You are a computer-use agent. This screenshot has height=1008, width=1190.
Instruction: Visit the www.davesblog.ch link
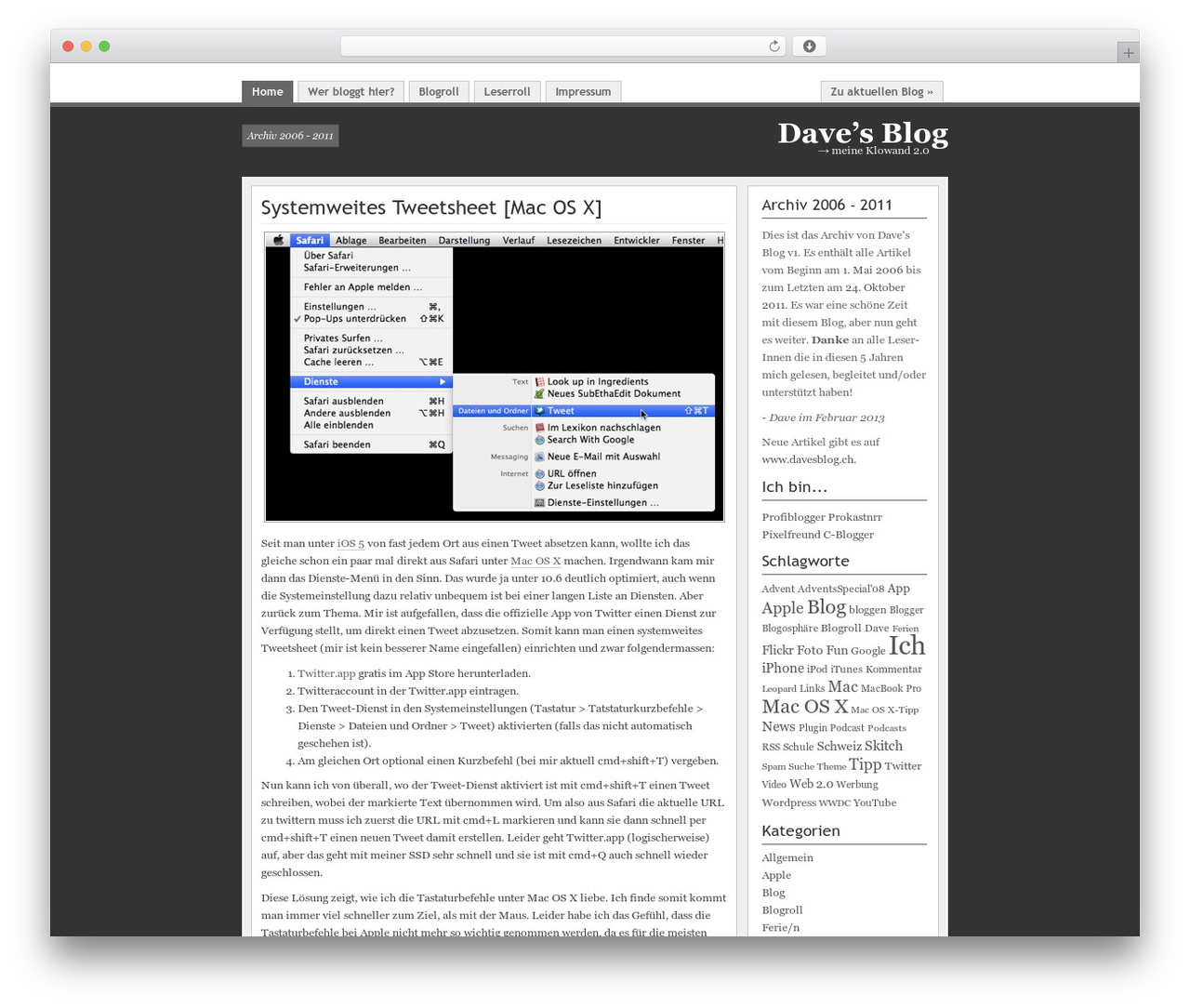[x=809, y=459]
